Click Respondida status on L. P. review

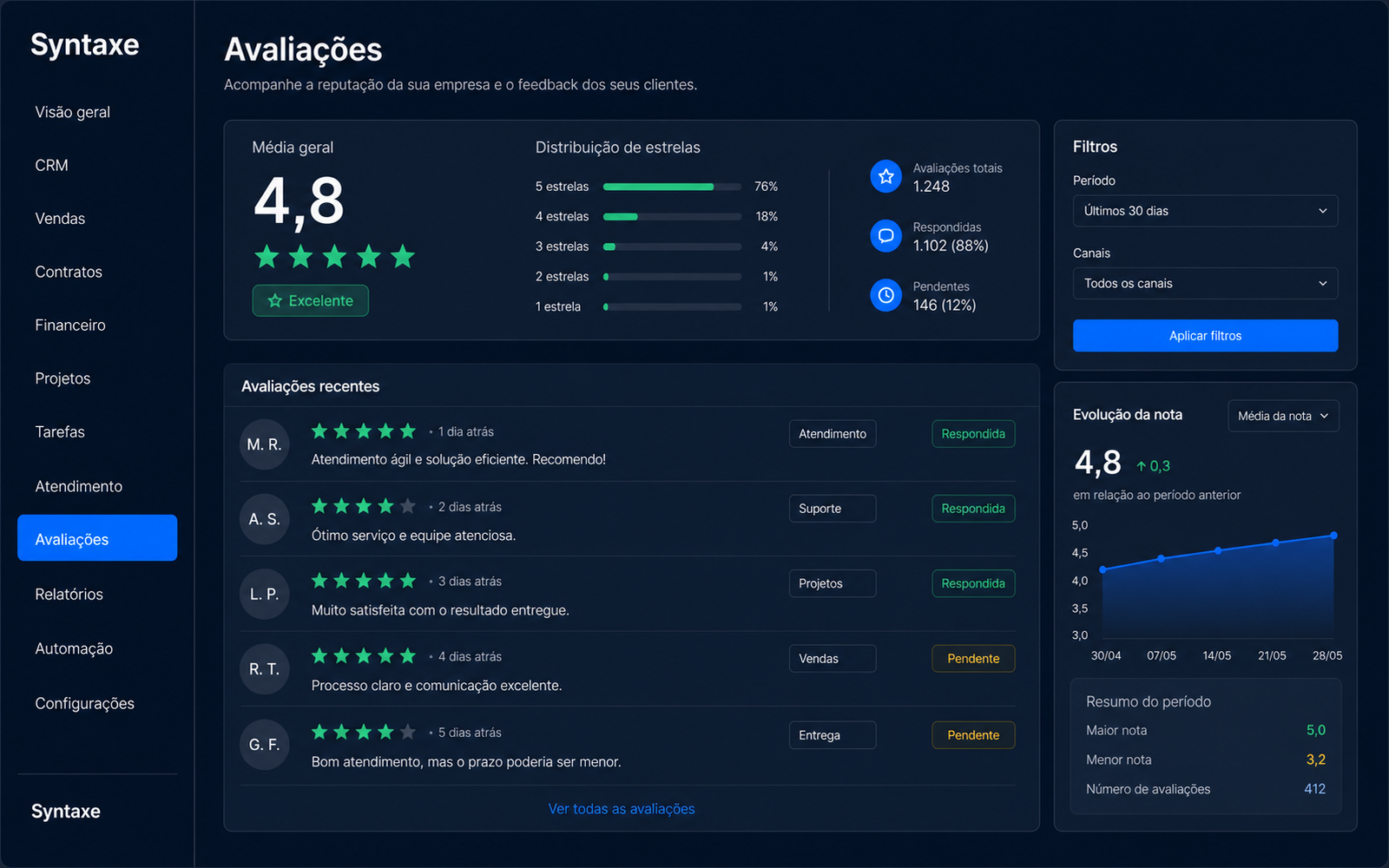pos(973,583)
